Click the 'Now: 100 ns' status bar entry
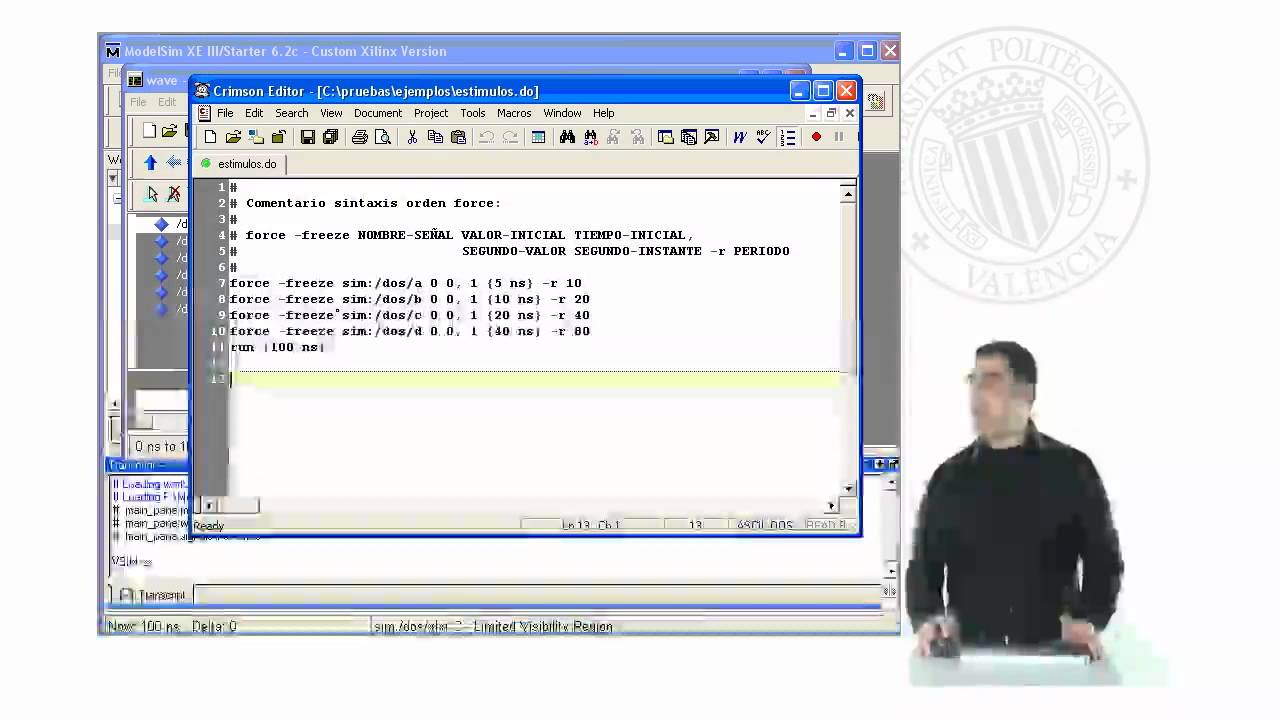This screenshot has width=1280, height=720. (143, 626)
